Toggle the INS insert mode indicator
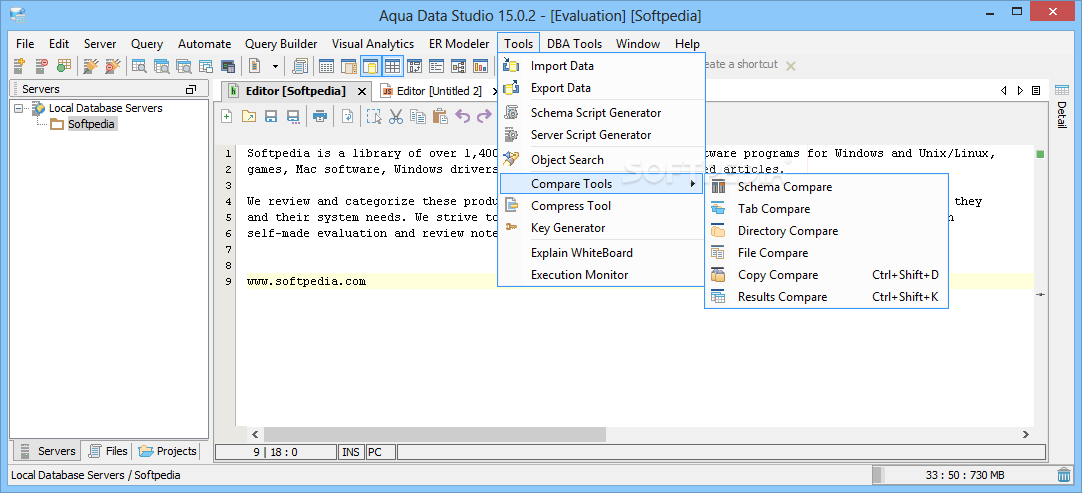This screenshot has height=493, width=1082. (x=351, y=452)
